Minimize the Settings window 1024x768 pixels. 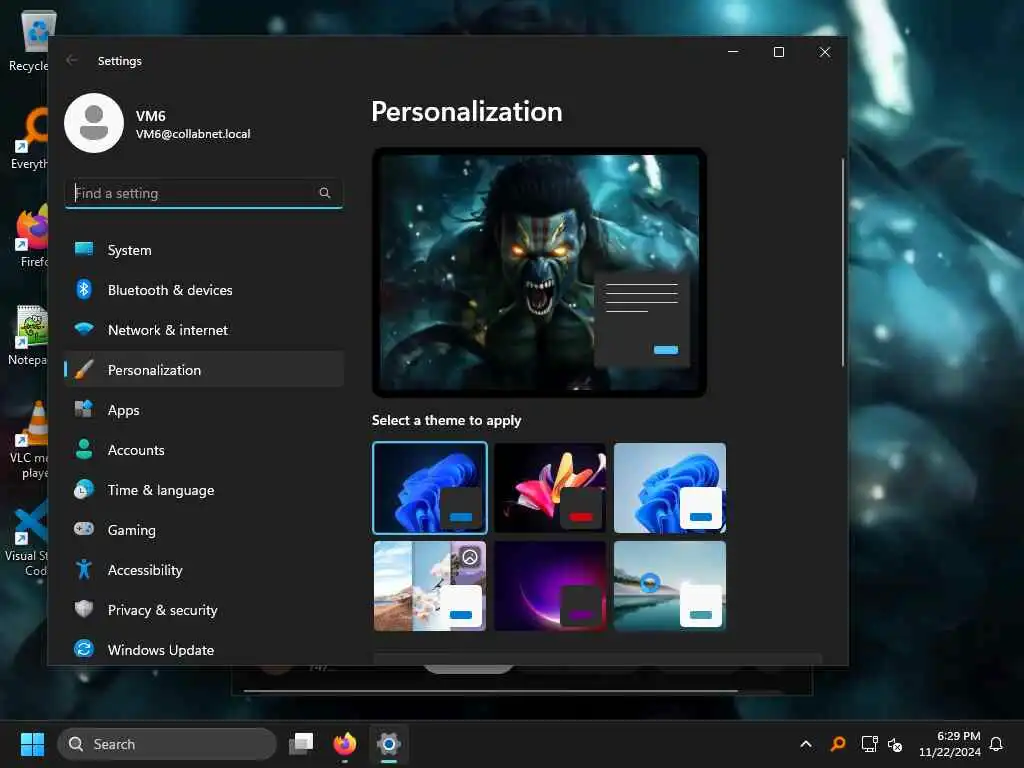point(733,52)
